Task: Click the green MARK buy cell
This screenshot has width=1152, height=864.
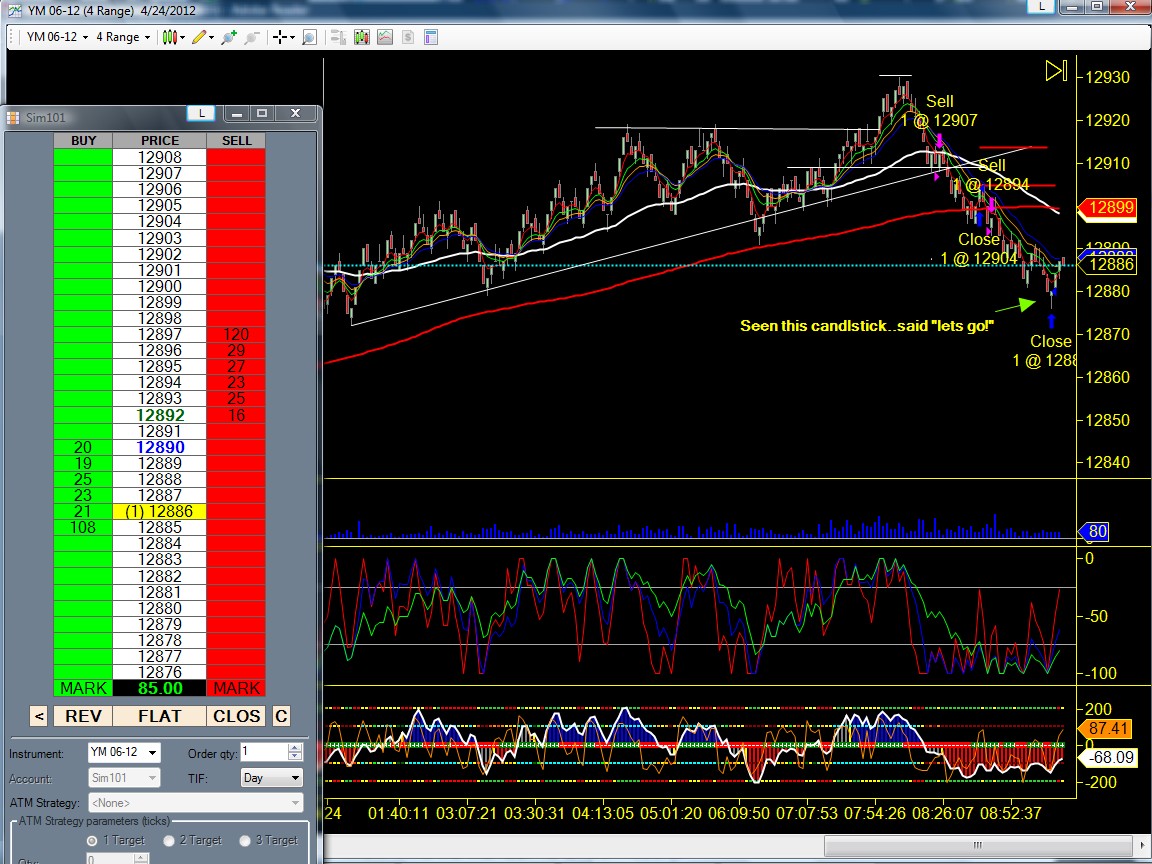Action: coord(83,688)
